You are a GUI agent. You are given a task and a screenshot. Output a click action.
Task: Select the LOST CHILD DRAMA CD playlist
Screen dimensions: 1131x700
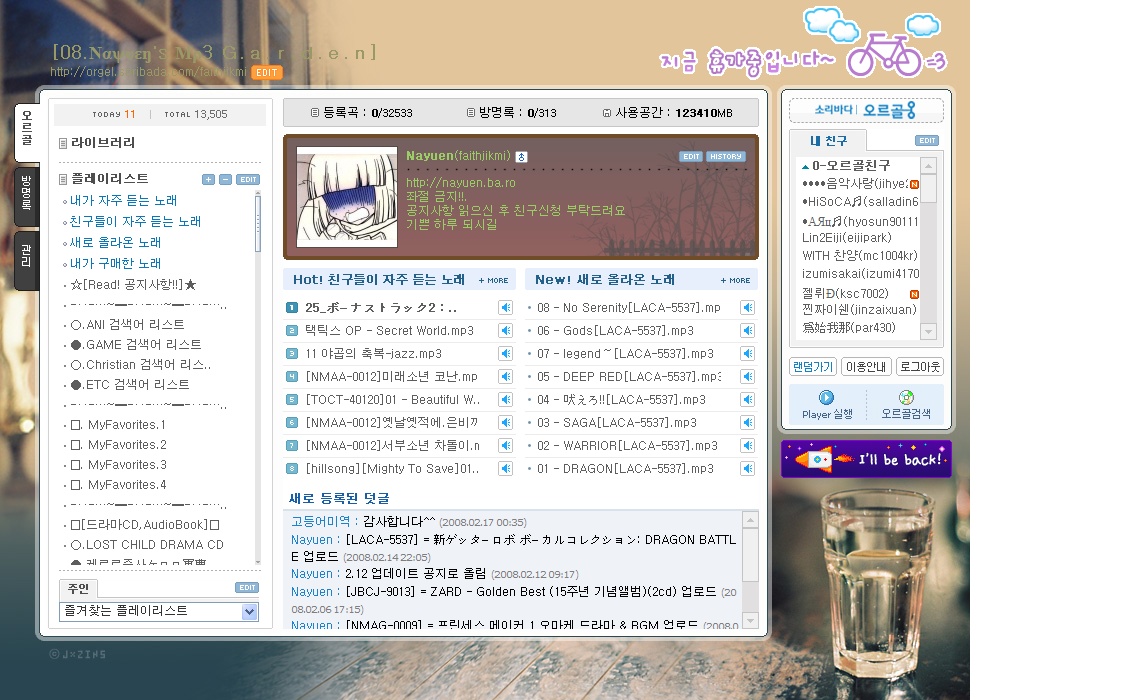point(147,545)
